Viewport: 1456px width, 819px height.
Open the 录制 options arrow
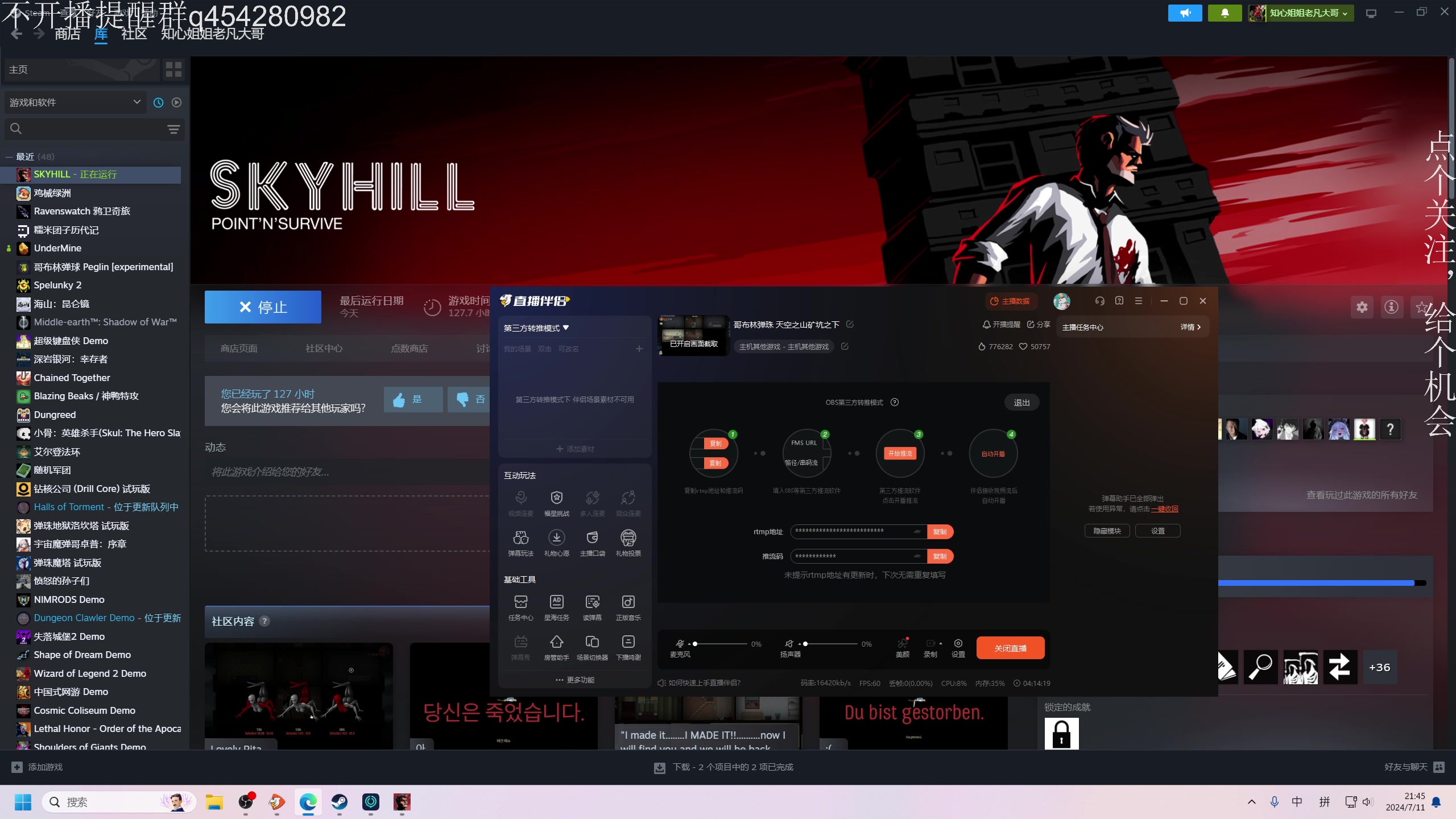pos(941,643)
